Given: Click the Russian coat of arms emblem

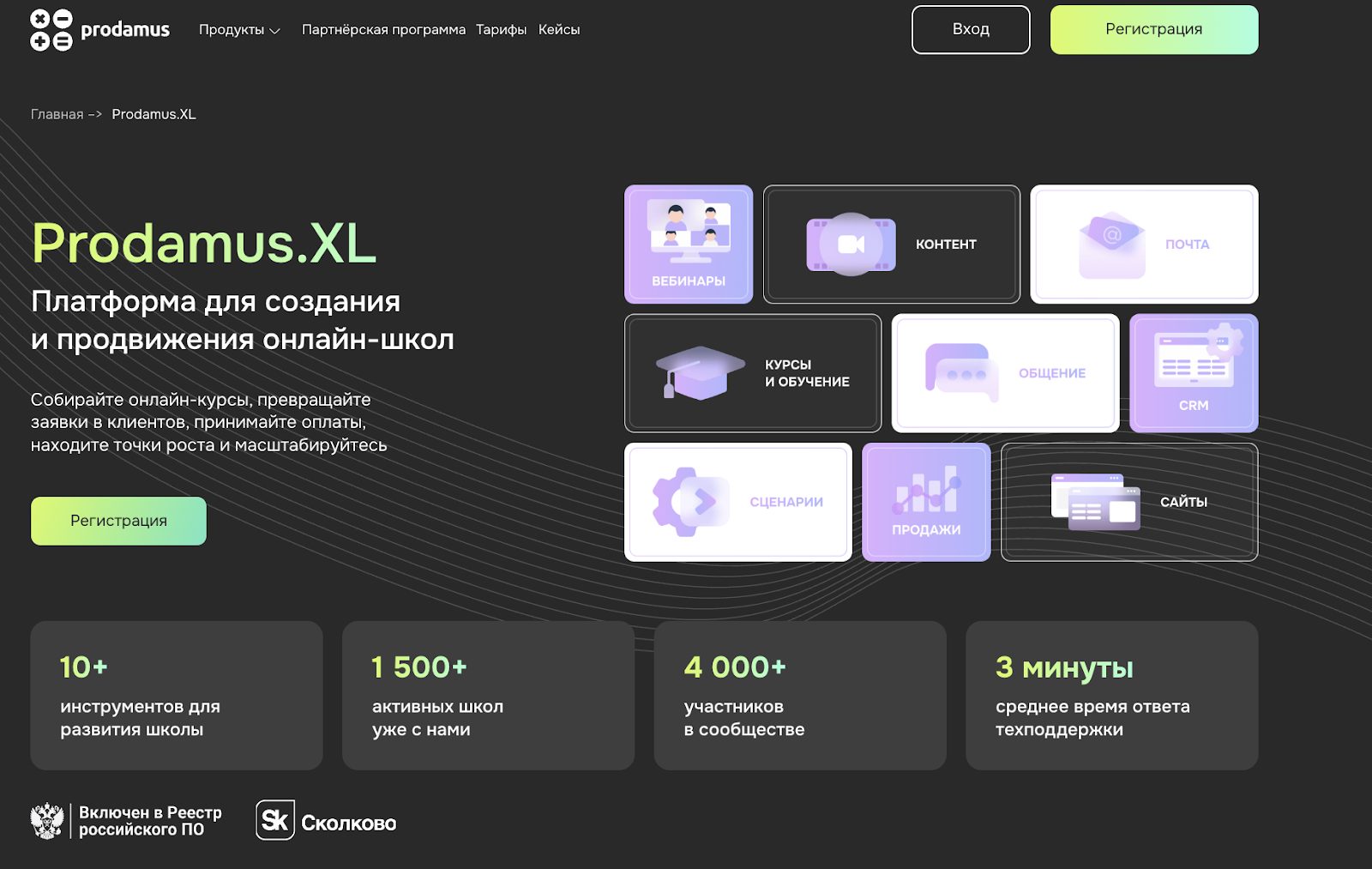Looking at the screenshot, I should coord(47,821).
